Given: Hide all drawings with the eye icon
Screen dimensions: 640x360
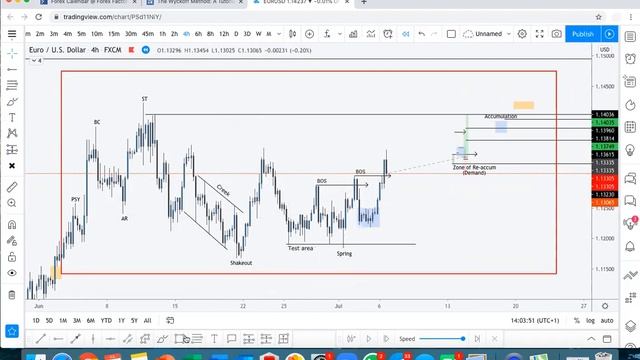Looking at the screenshot, I should point(12,273).
